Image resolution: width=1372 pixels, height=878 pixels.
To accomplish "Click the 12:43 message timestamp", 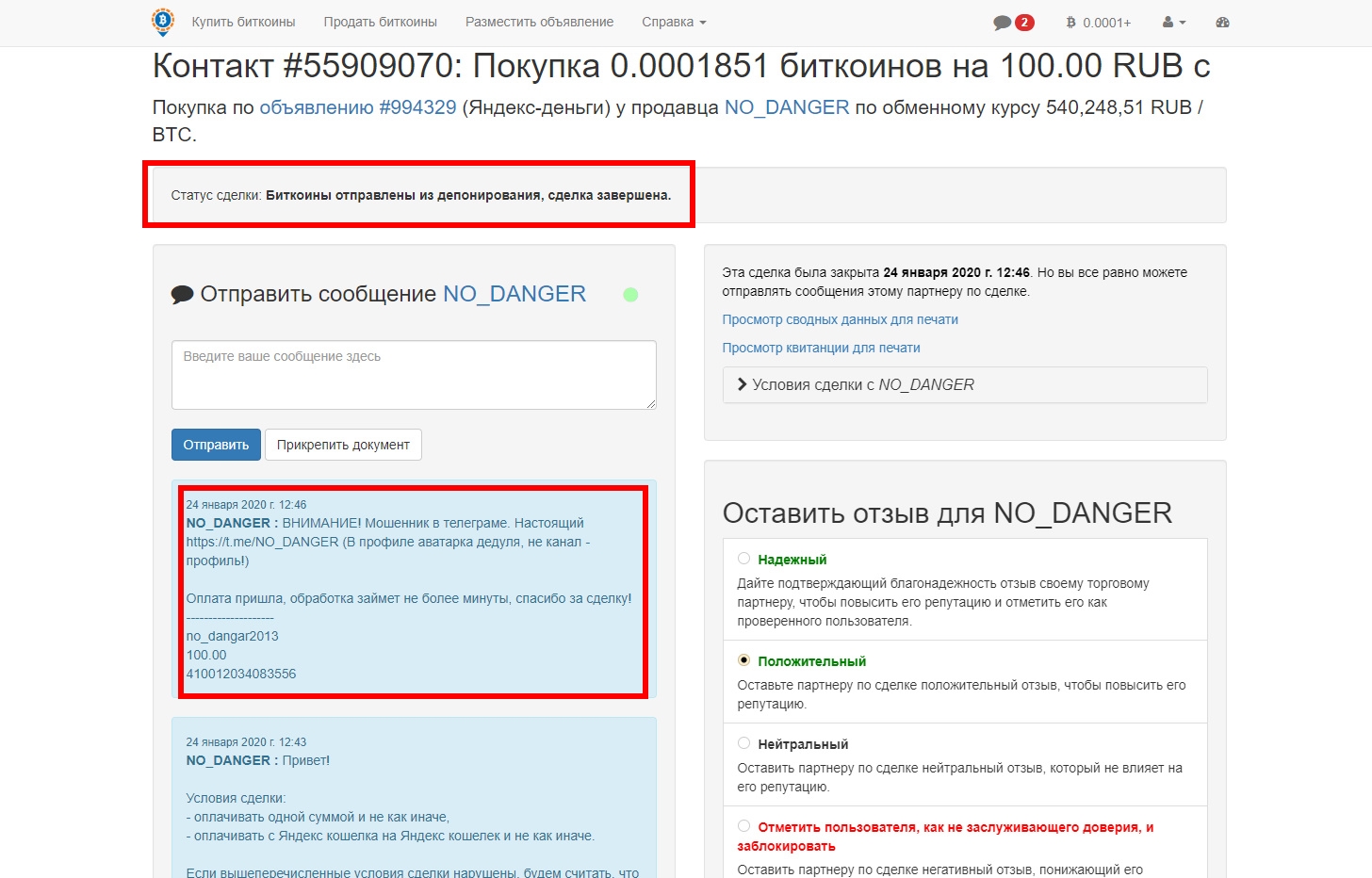I will click(246, 742).
